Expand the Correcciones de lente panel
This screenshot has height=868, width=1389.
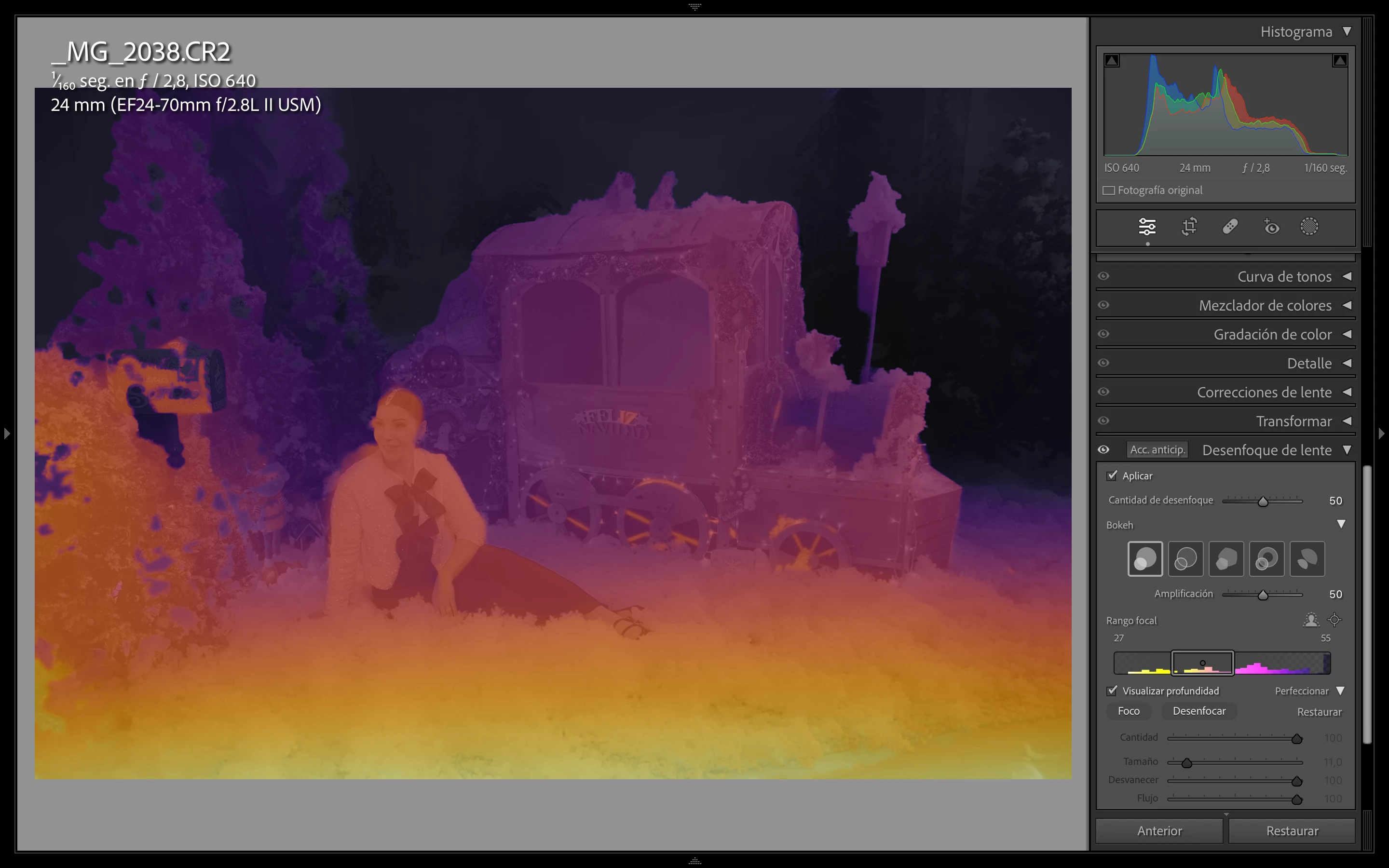click(1347, 392)
